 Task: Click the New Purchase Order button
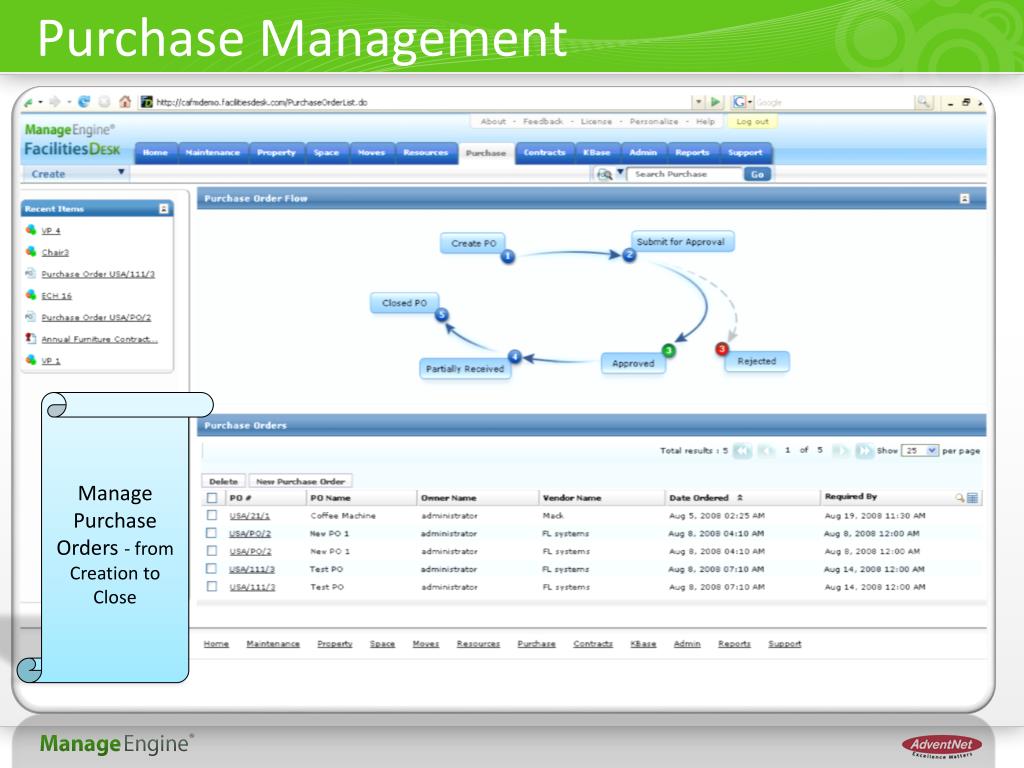click(x=300, y=481)
